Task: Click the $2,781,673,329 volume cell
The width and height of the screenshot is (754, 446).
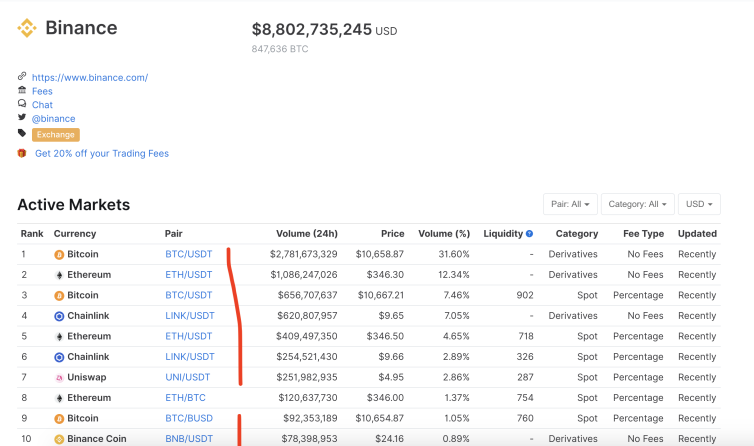Action: point(303,254)
